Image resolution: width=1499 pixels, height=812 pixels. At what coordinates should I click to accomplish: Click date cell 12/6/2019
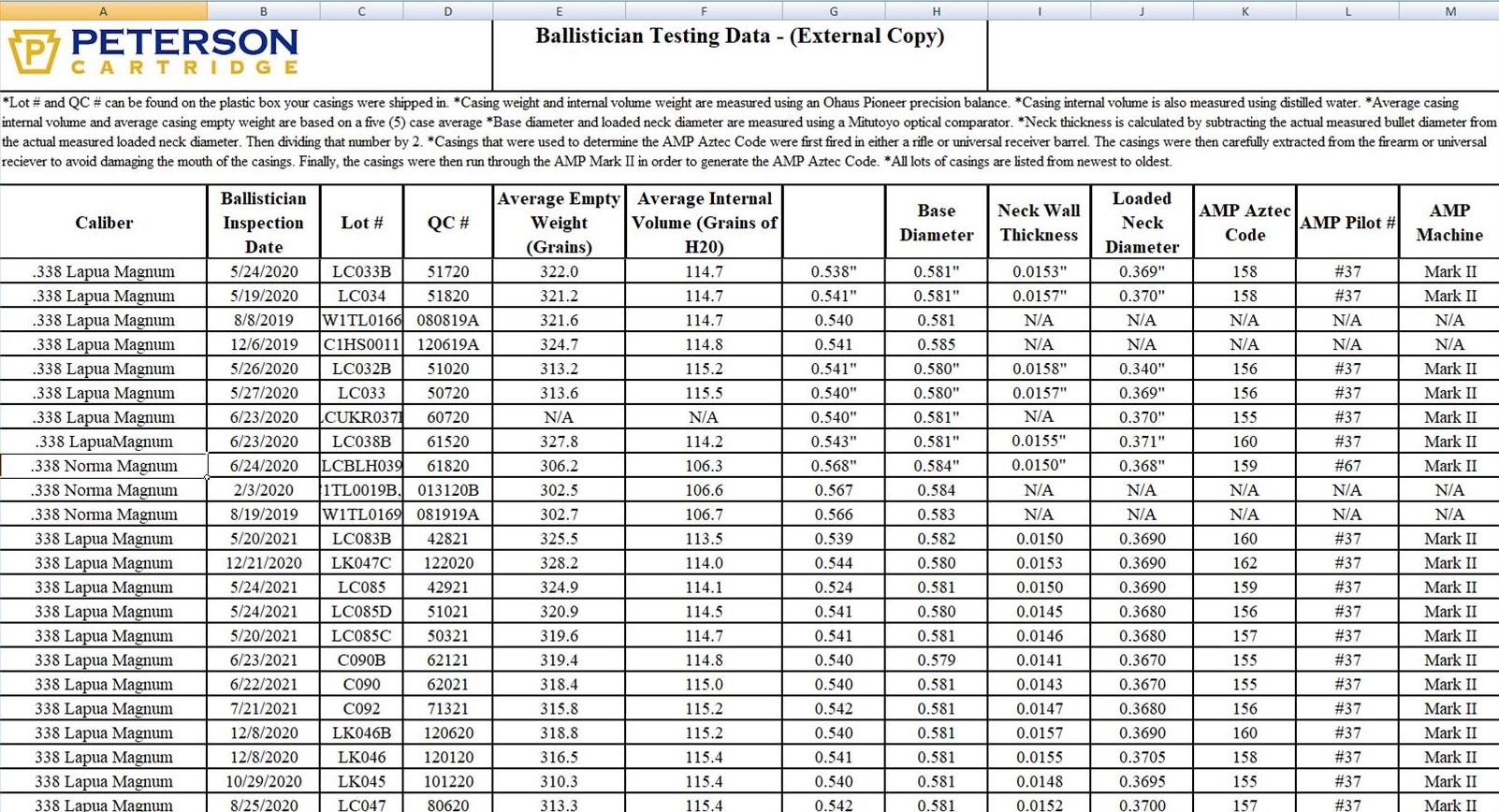263,344
